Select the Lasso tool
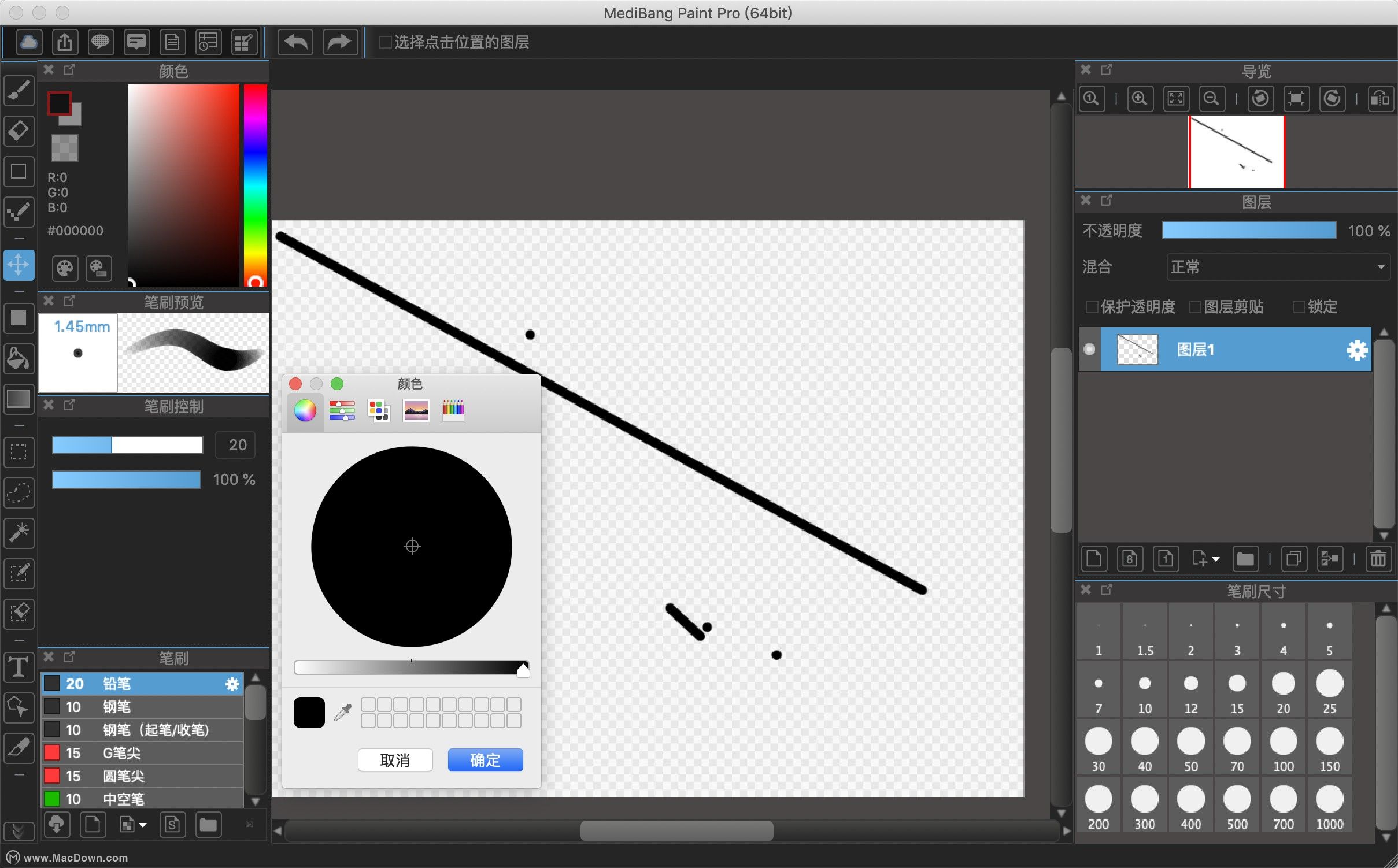1398x868 pixels. click(x=19, y=492)
